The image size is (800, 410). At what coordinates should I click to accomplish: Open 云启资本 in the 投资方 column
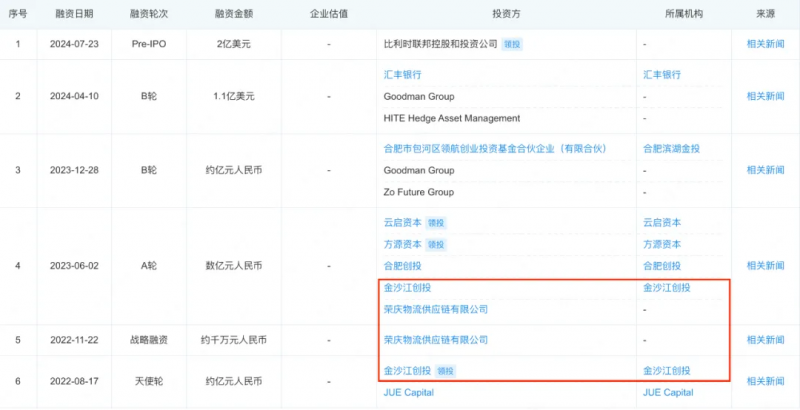coord(403,222)
